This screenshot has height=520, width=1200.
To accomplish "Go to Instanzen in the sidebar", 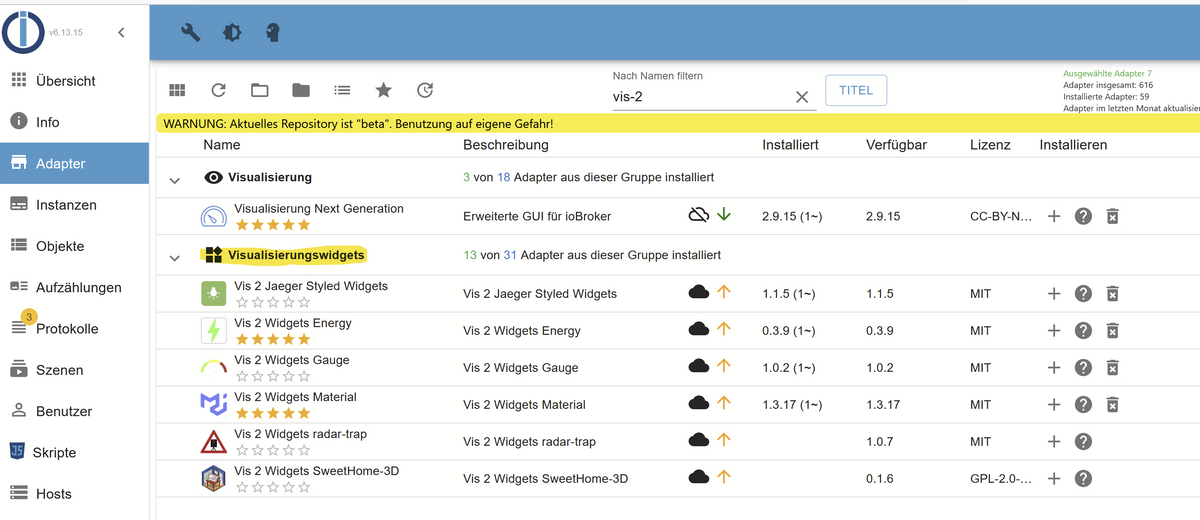I will pos(74,204).
